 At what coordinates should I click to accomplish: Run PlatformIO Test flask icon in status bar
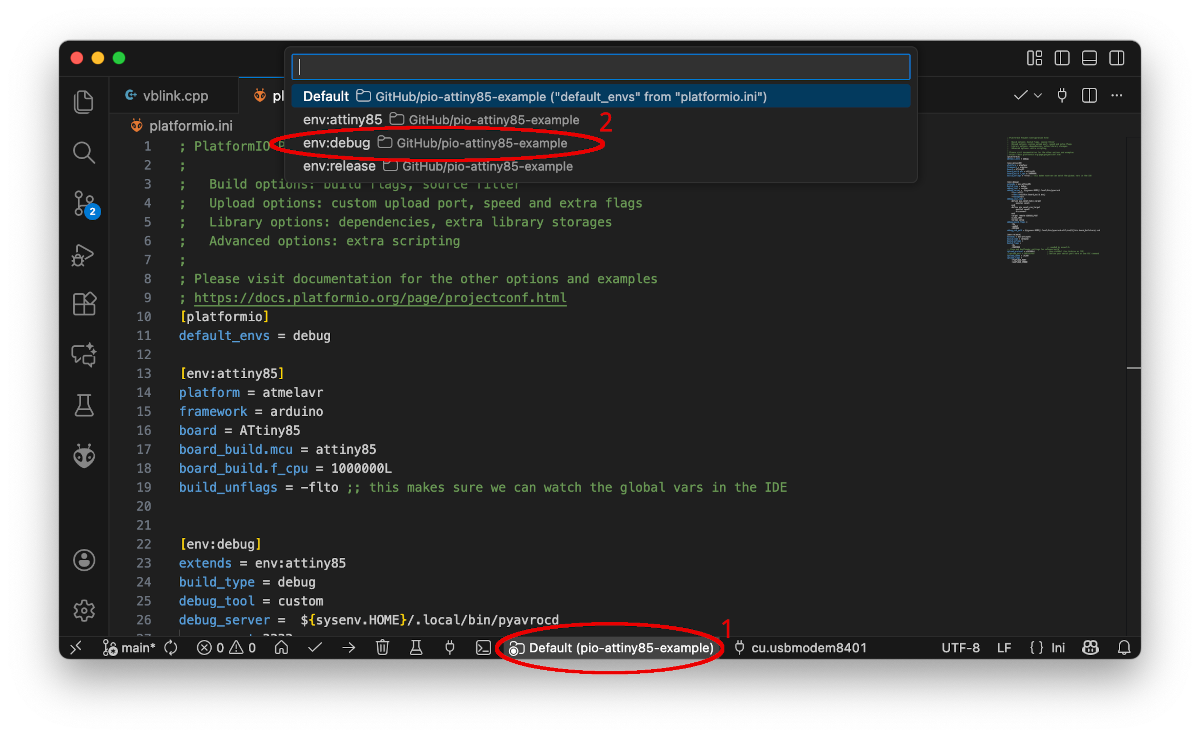click(x=416, y=648)
